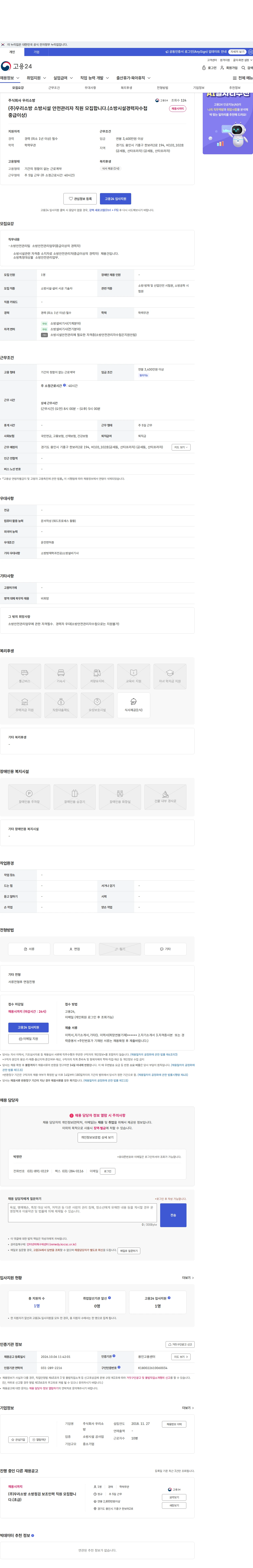Click the heart 관심정보 등록 button
The width and height of the screenshot is (253, 1568).
80,198
